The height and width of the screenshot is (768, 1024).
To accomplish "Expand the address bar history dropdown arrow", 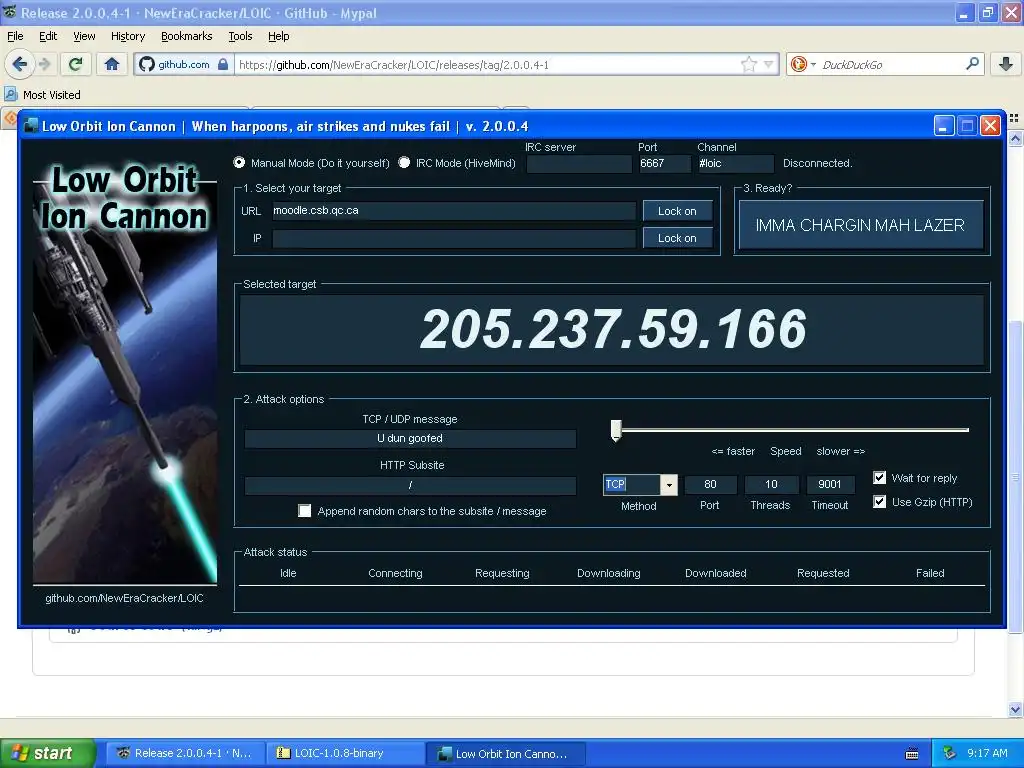I will tap(769, 64).
